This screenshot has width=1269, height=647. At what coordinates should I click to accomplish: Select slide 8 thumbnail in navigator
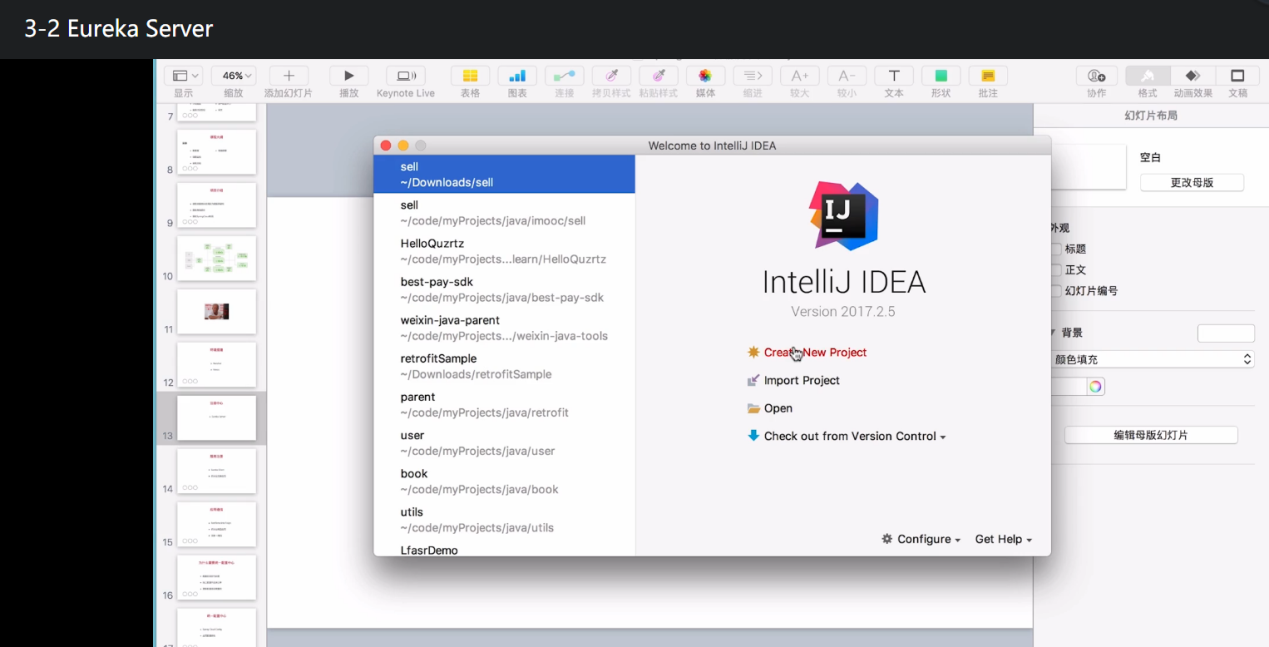[x=216, y=152]
